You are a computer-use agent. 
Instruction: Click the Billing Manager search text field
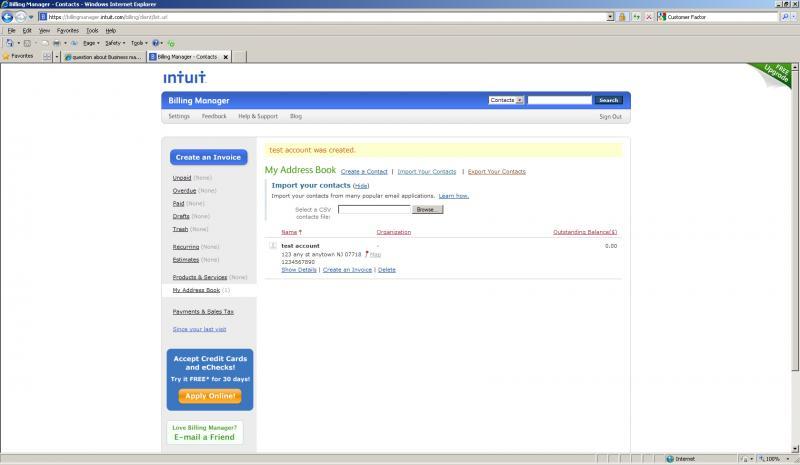(x=559, y=100)
